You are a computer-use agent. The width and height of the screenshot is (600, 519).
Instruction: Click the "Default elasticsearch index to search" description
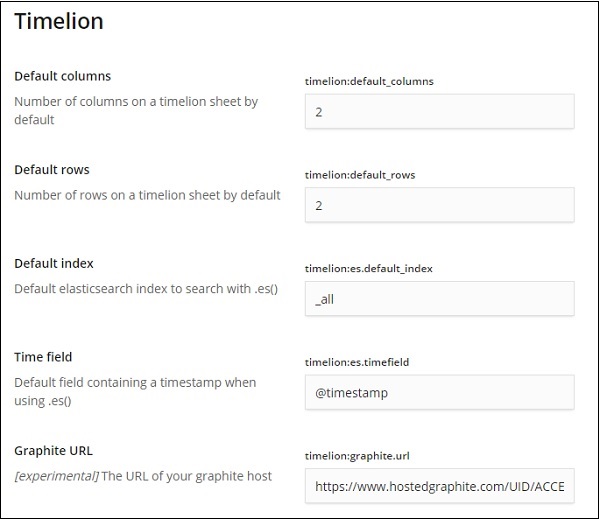pos(146,289)
